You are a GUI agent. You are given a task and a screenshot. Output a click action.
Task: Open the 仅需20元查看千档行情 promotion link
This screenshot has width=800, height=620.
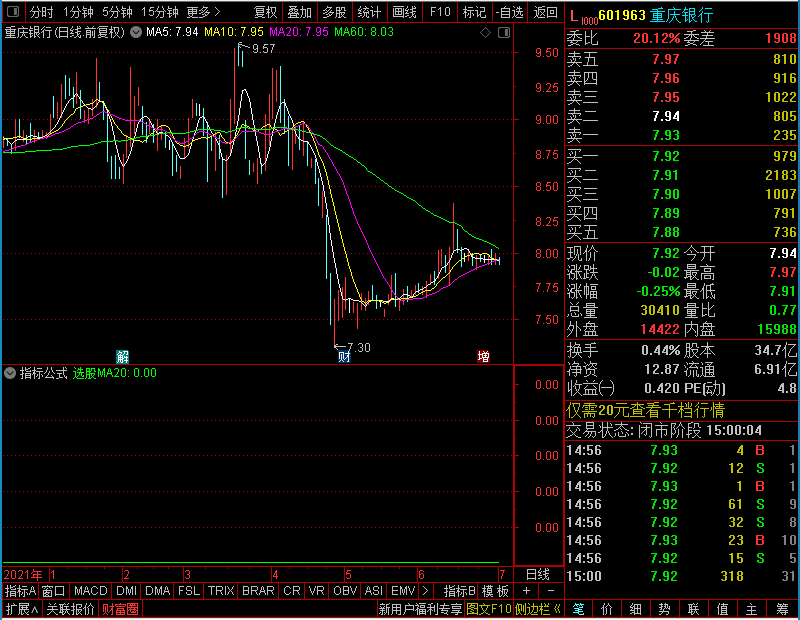pyautogui.click(x=645, y=410)
